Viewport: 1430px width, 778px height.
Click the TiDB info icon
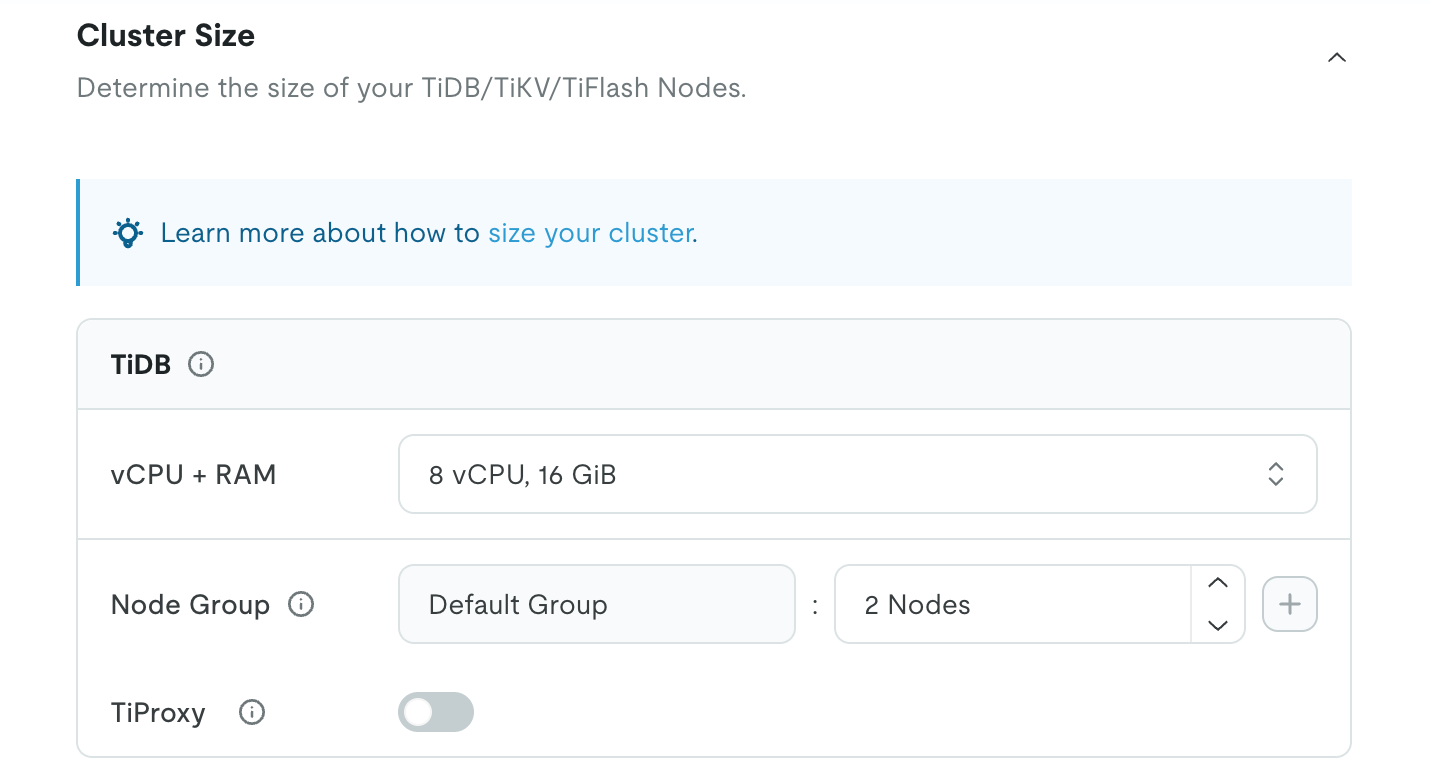(x=201, y=364)
